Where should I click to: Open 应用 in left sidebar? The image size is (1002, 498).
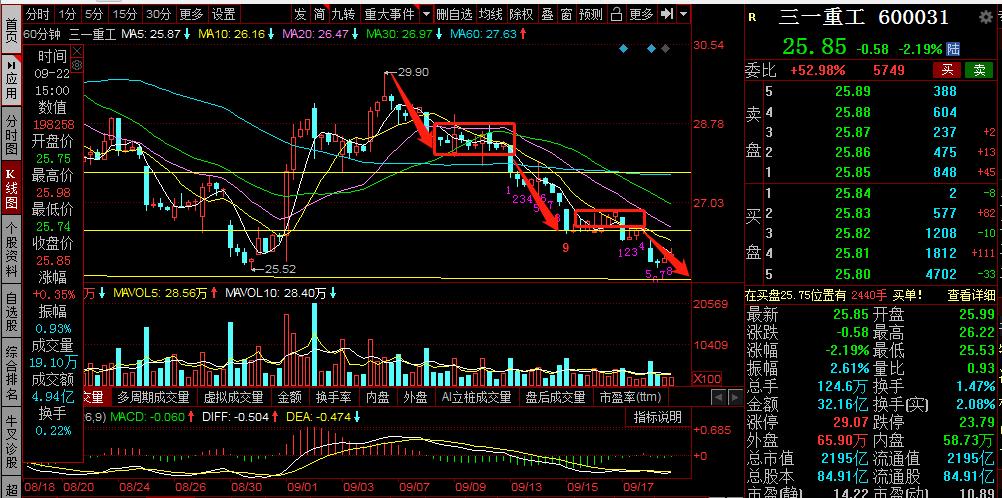tap(11, 81)
